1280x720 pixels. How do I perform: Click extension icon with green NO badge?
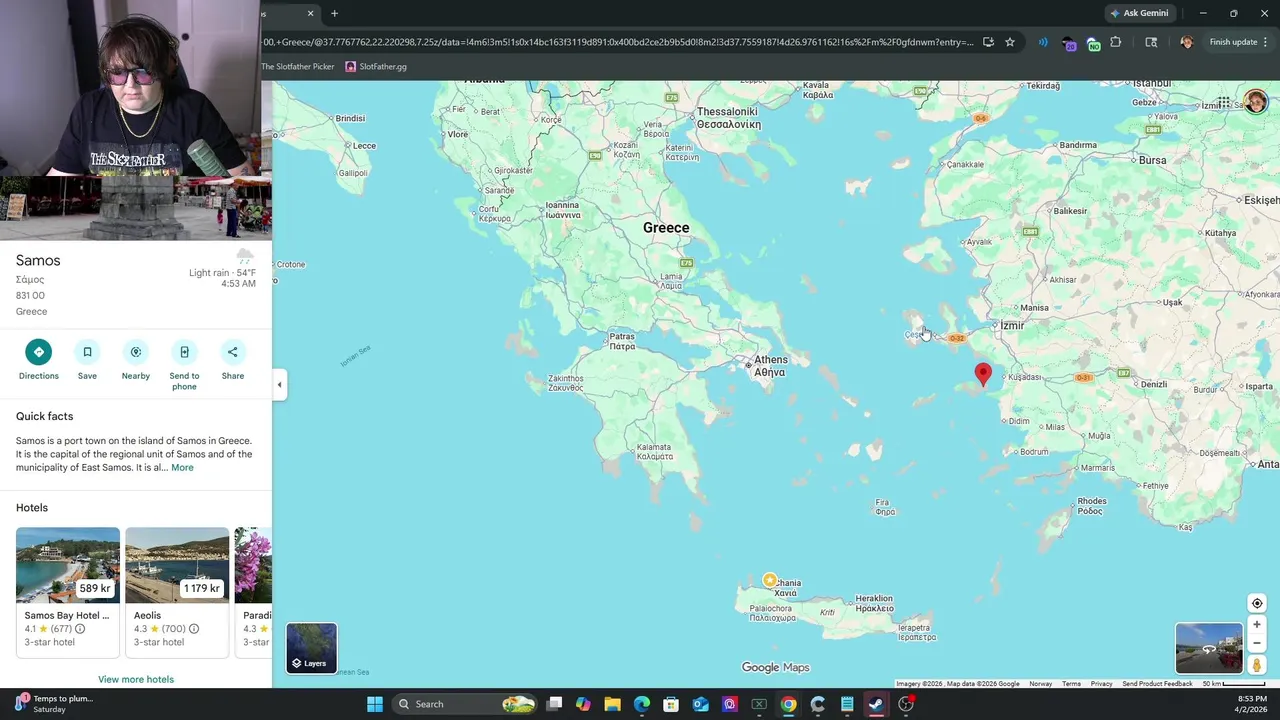1092,43
